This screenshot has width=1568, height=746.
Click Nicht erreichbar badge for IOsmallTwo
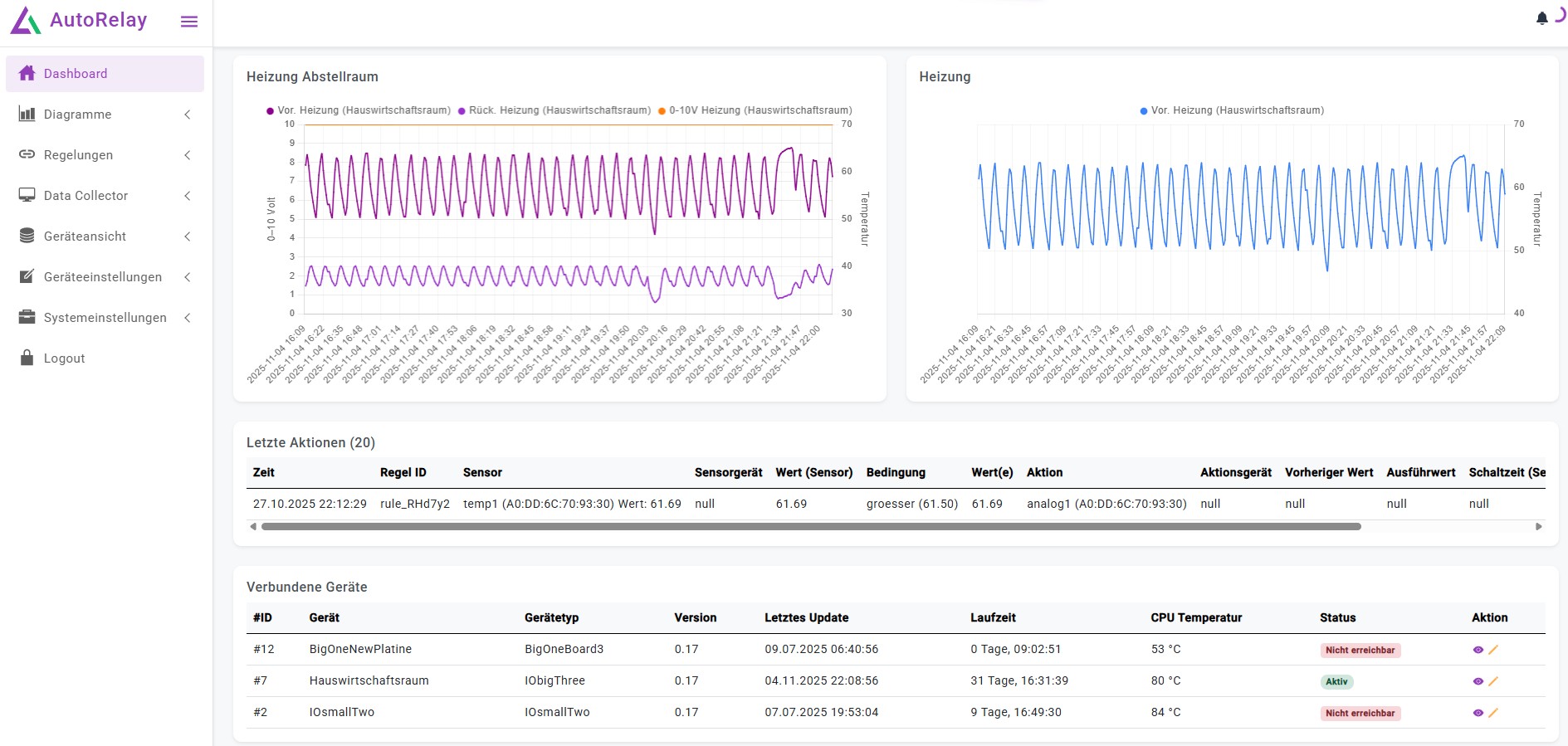1360,713
